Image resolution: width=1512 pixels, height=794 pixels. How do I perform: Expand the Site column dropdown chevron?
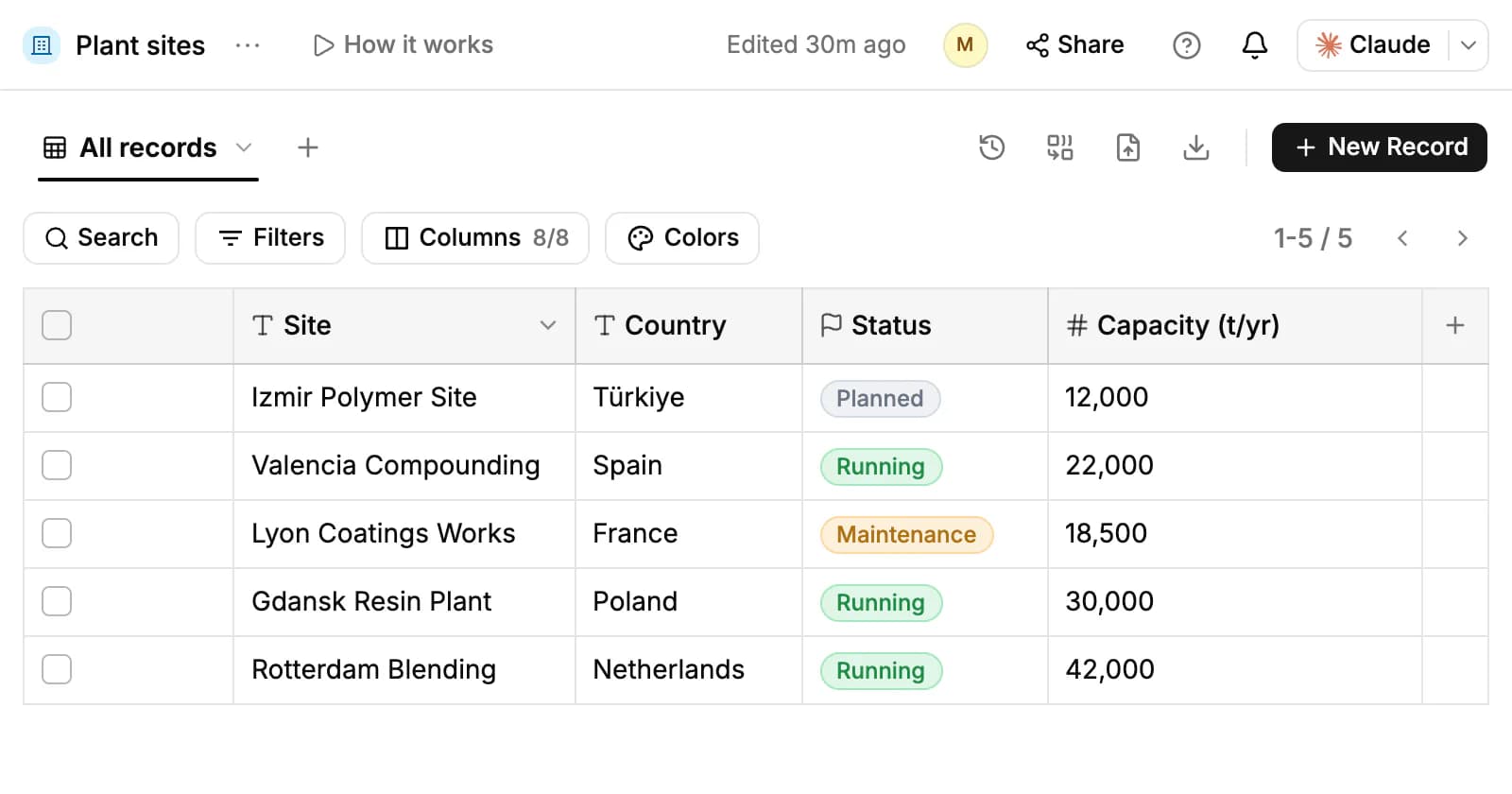point(547,325)
